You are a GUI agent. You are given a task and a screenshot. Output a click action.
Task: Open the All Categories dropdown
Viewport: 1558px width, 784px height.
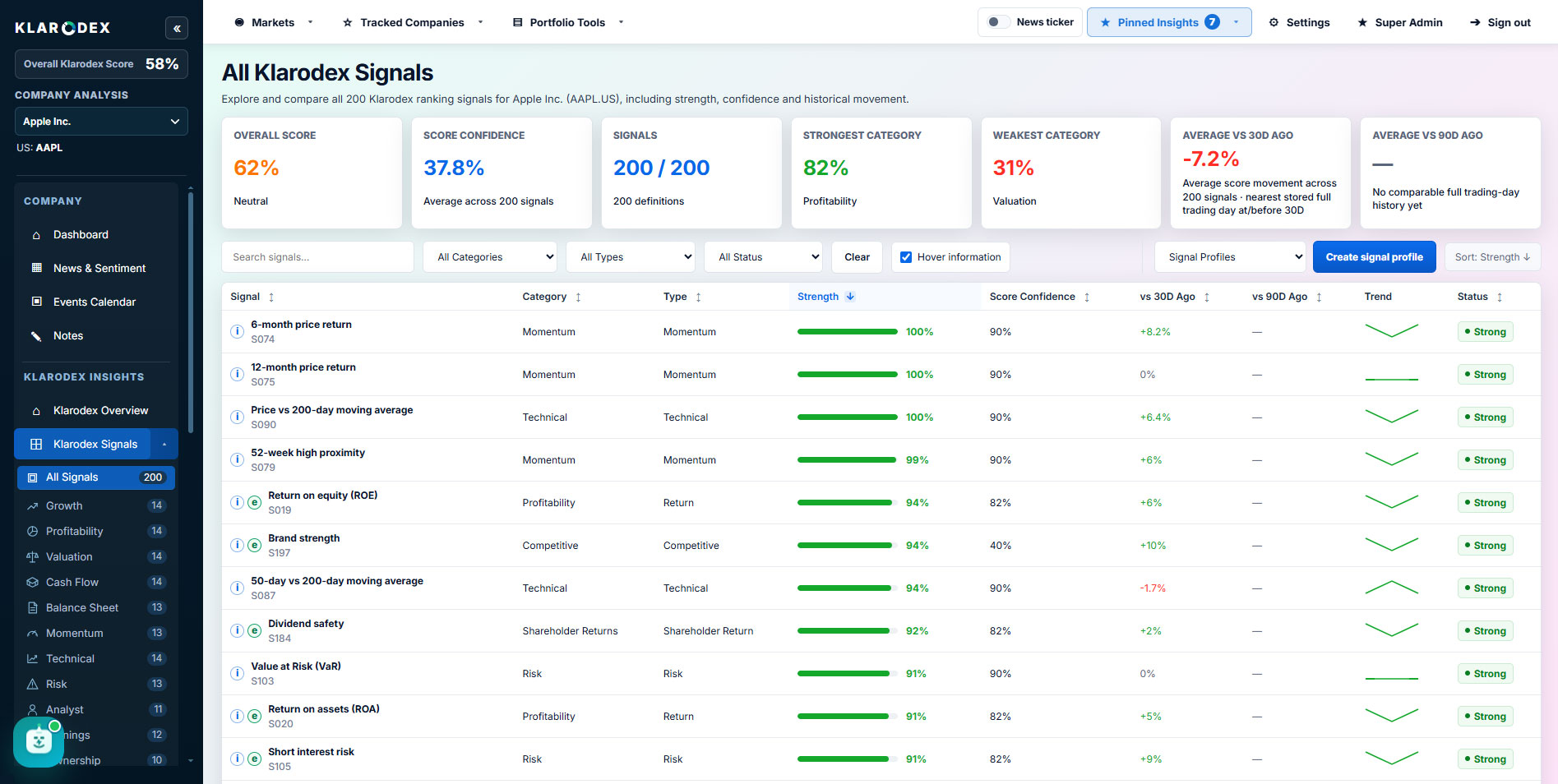(x=490, y=257)
